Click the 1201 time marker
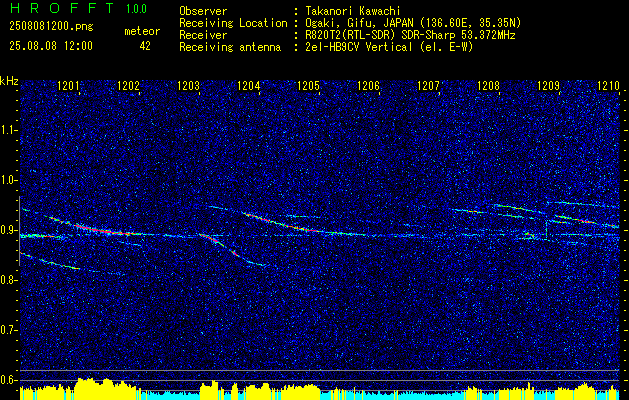 click(x=69, y=85)
